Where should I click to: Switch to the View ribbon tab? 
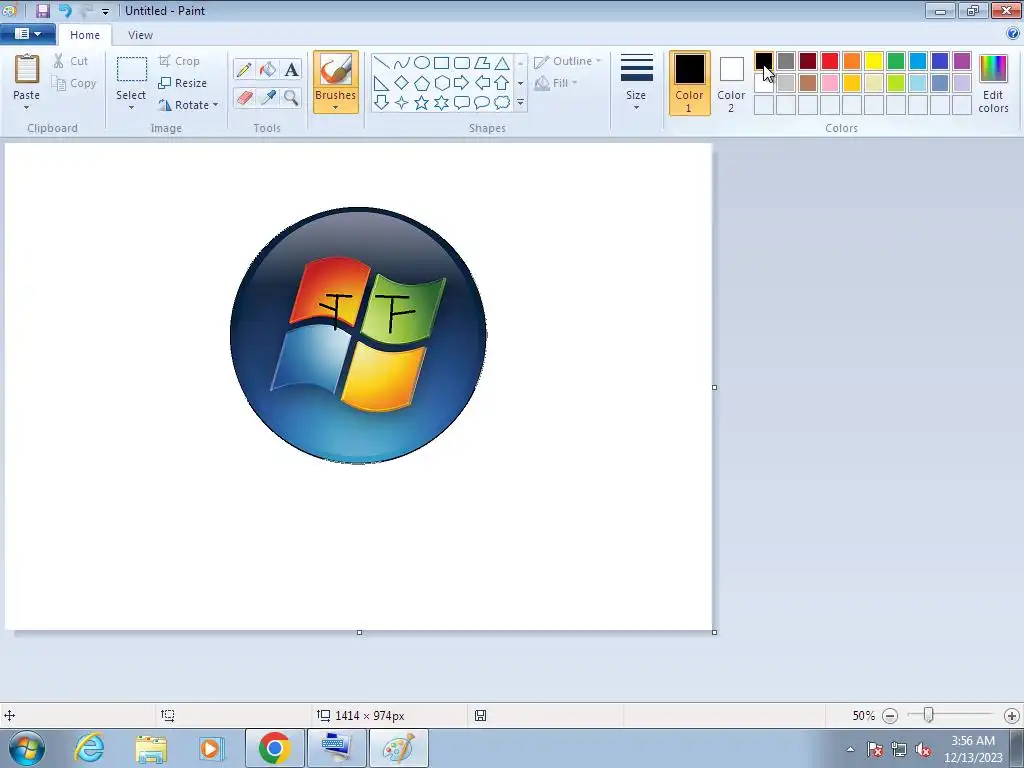tap(140, 35)
